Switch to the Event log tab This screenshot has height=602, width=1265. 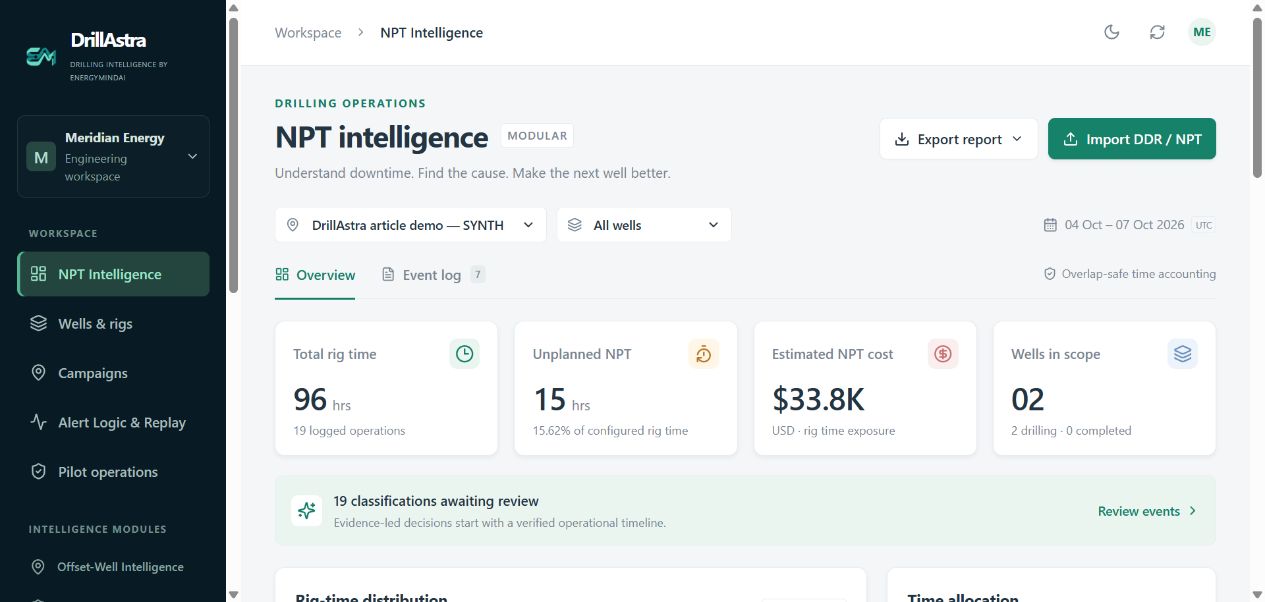[x=433, y=275]
